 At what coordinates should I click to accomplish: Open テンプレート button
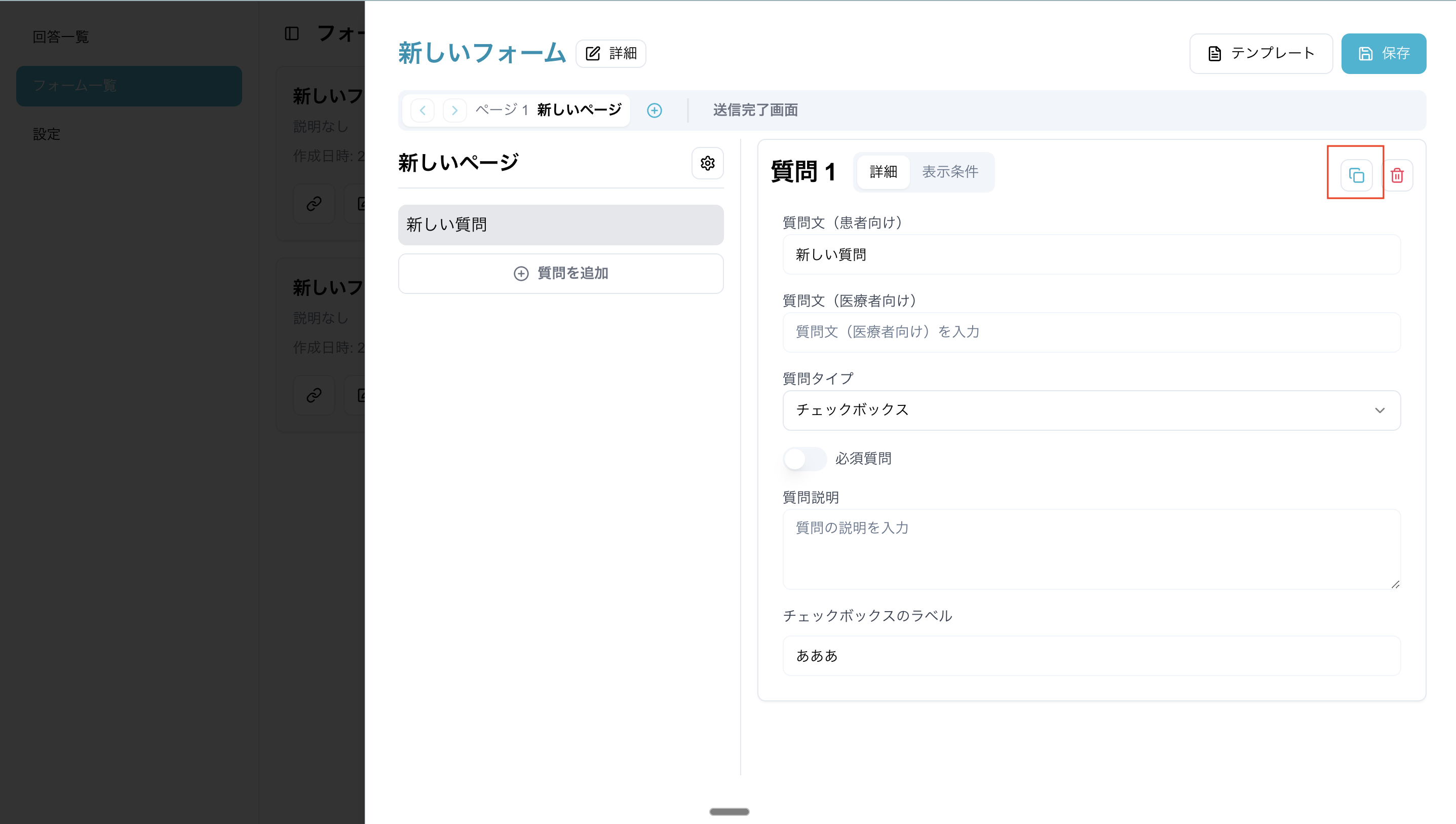1261,54
